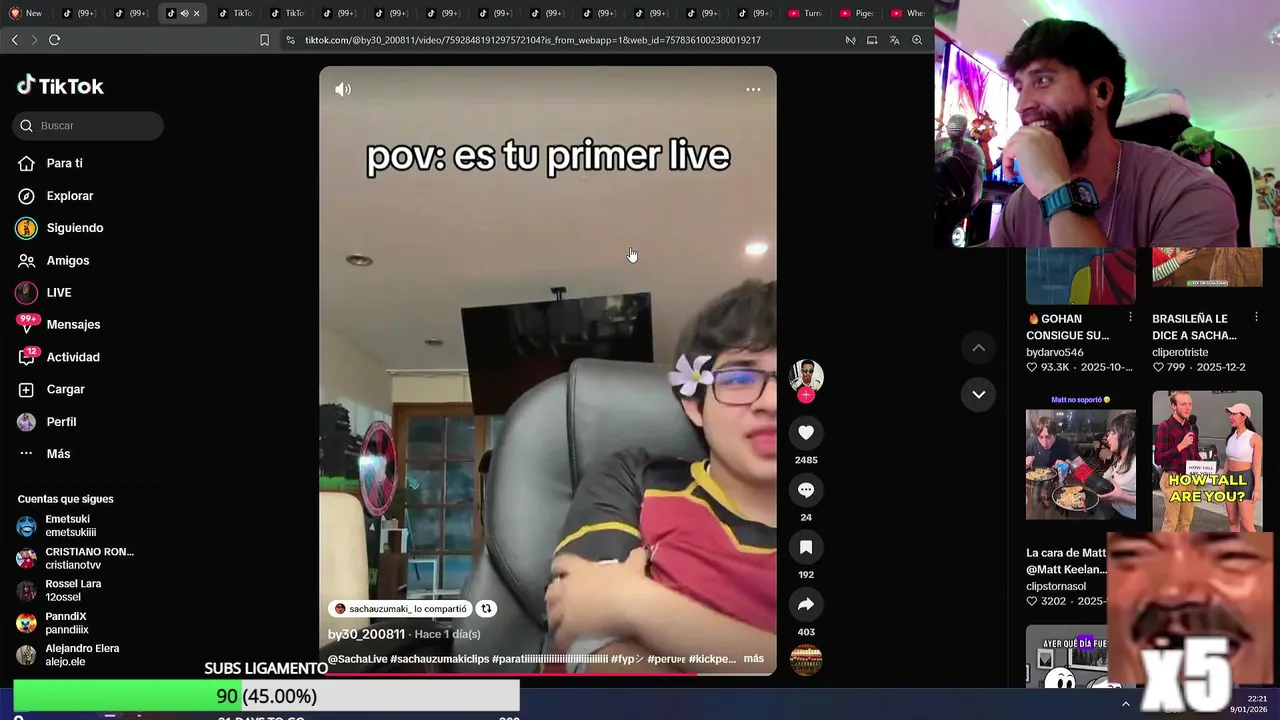Viewport: 1280px width, 720px height.
Task: Click the sachauzumaki_ lo compartió badge
Action: pyautogui.click(x=401, y=608)
